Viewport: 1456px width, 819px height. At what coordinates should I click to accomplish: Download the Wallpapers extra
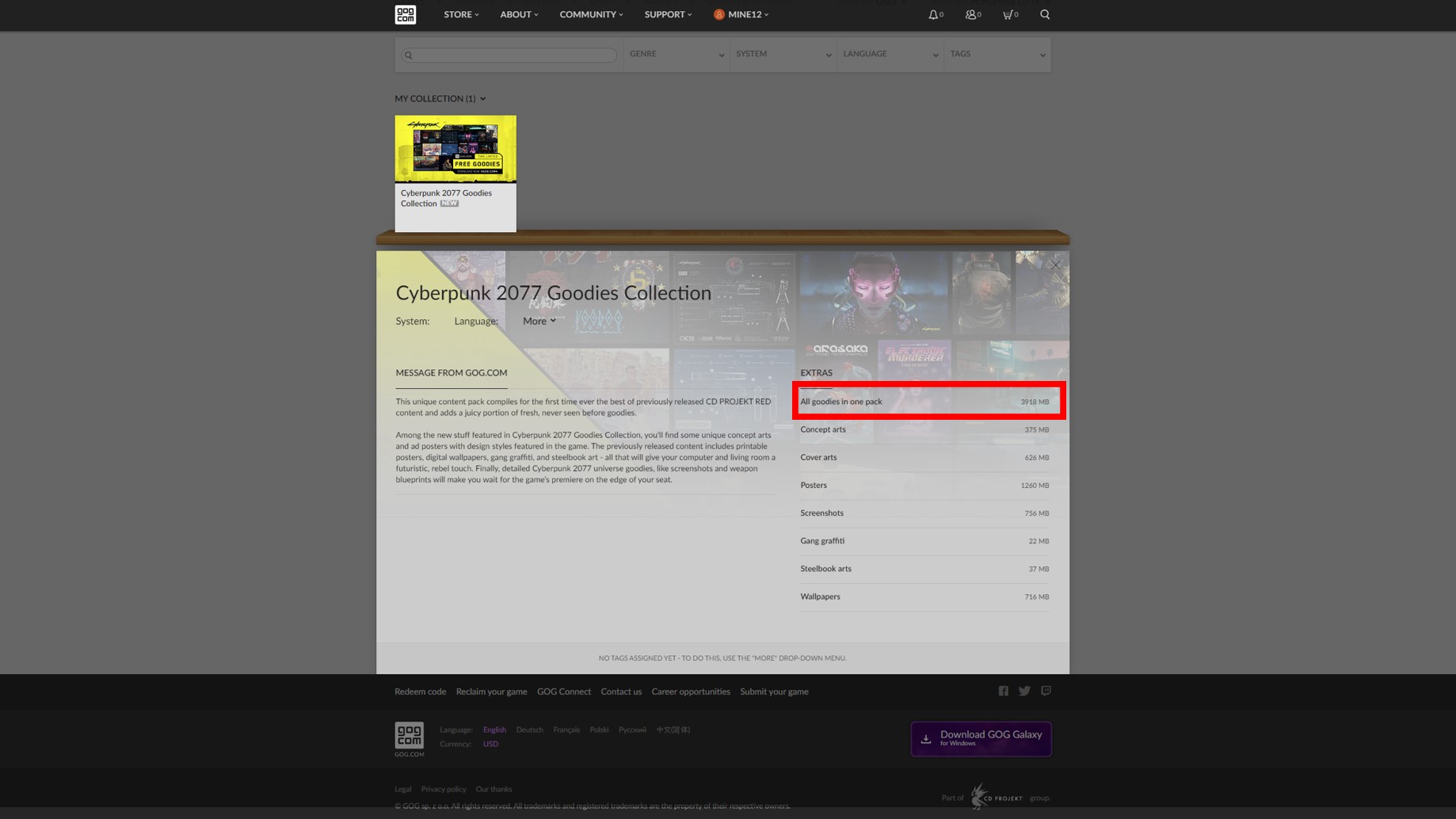click(x=924, y=596)
